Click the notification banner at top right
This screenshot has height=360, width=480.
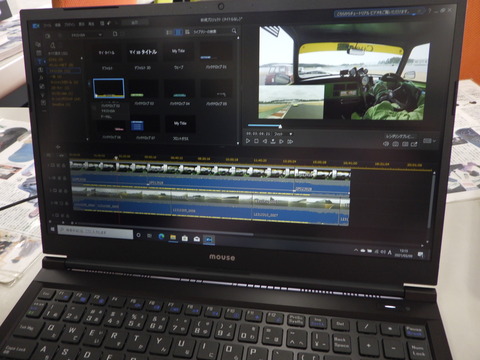point(379,13)
